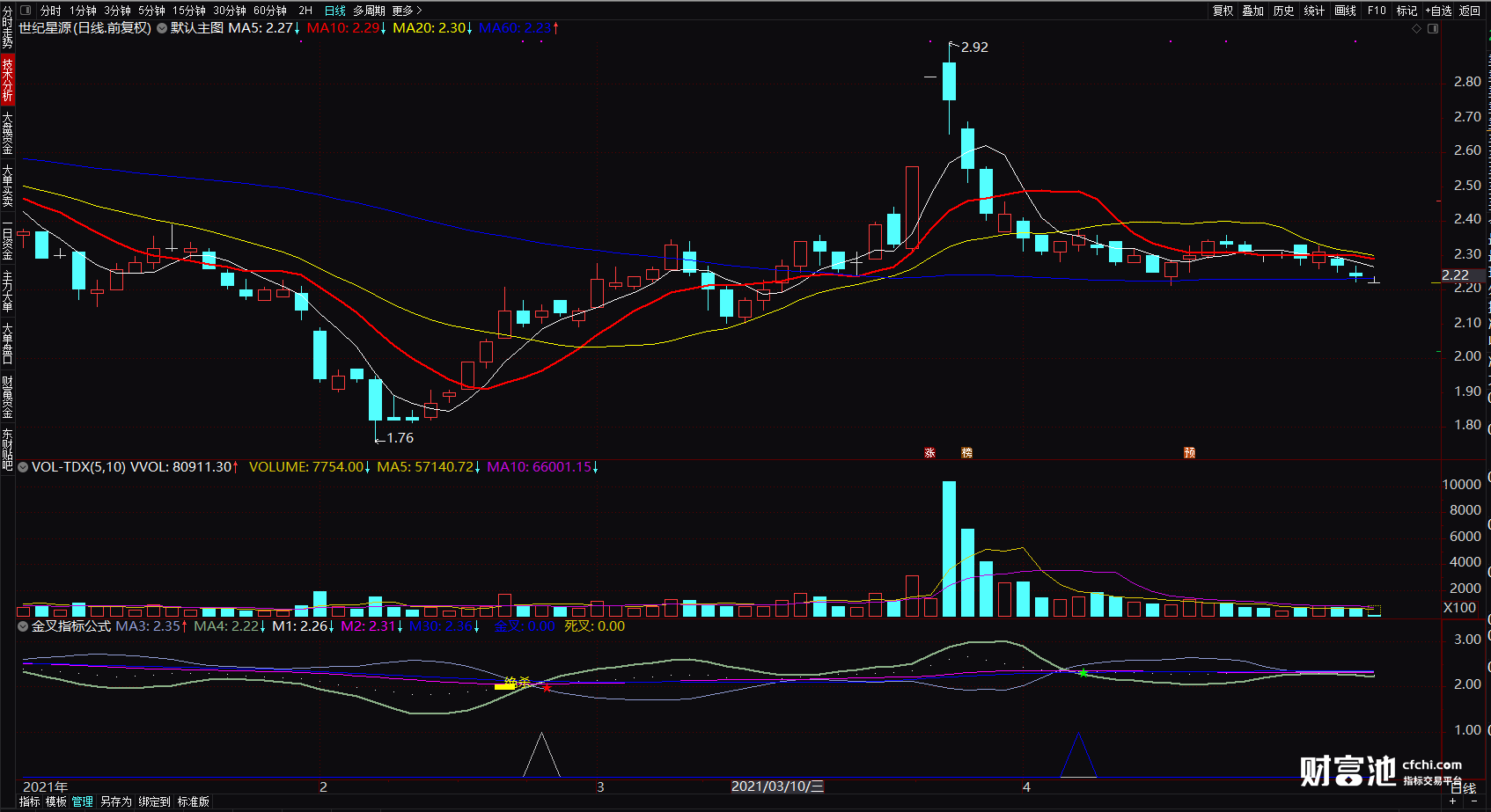Open the 财富资金 sidebar tab
This screenshot has width=1491, height=812.
(x=7, y=398)
